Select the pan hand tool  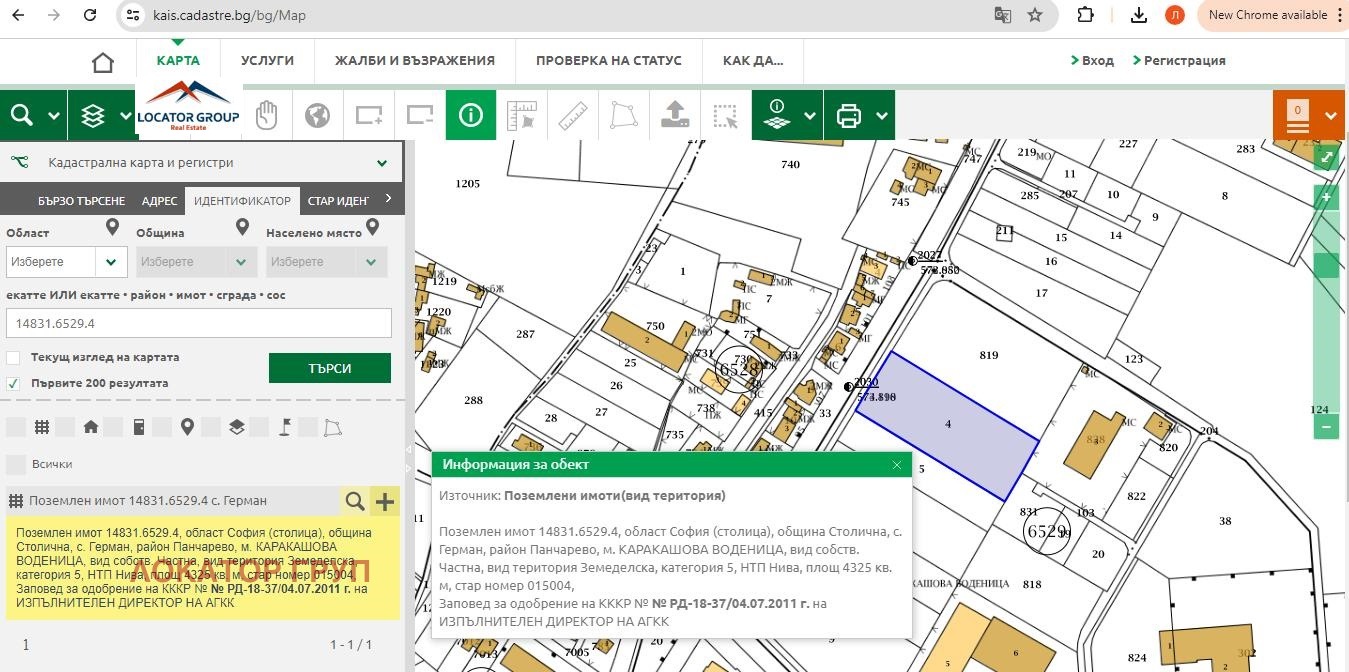pyautogui.click(x=266, y=116)
